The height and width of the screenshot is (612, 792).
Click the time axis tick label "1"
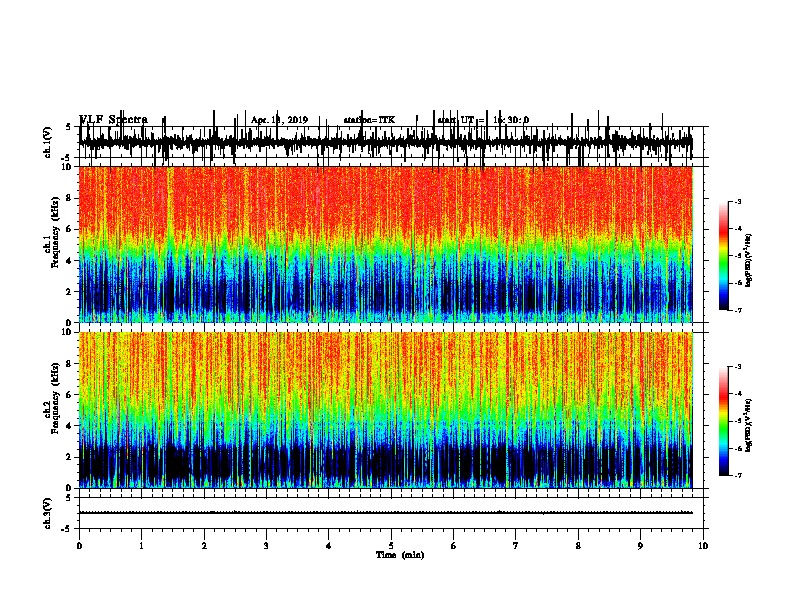pyautogui.click(x=141, y=546)
